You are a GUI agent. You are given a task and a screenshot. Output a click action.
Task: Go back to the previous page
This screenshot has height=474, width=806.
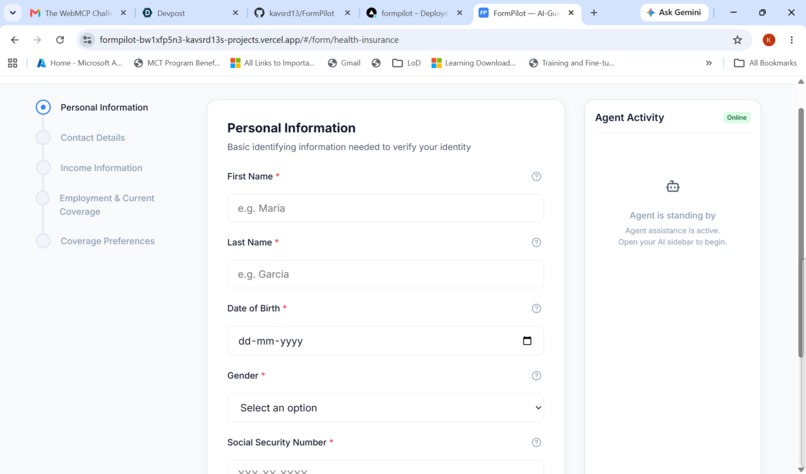click(x=15, y=40)
